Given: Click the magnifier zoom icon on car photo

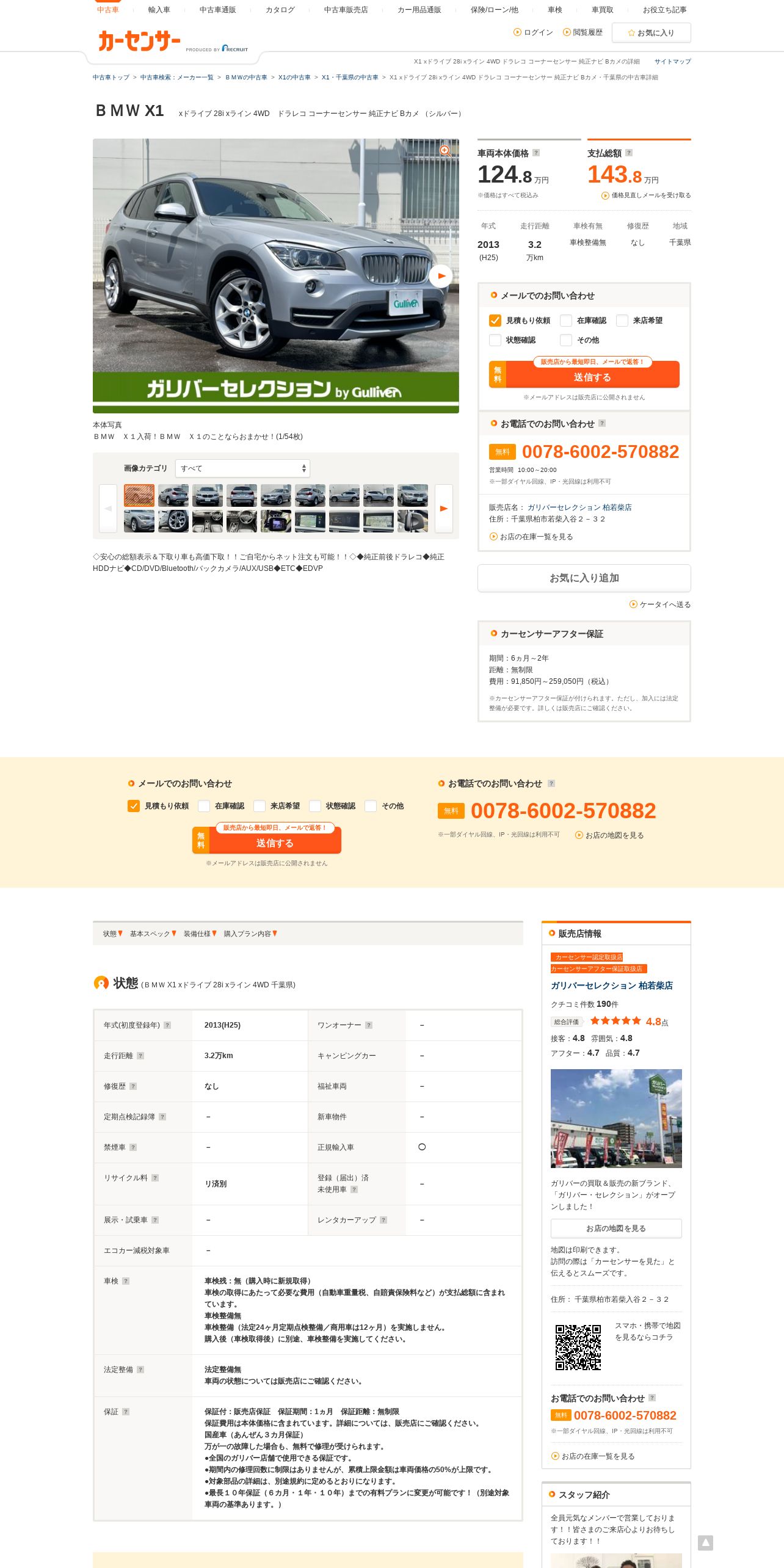Looking at the screenshot, I should (x=446, y=150).
